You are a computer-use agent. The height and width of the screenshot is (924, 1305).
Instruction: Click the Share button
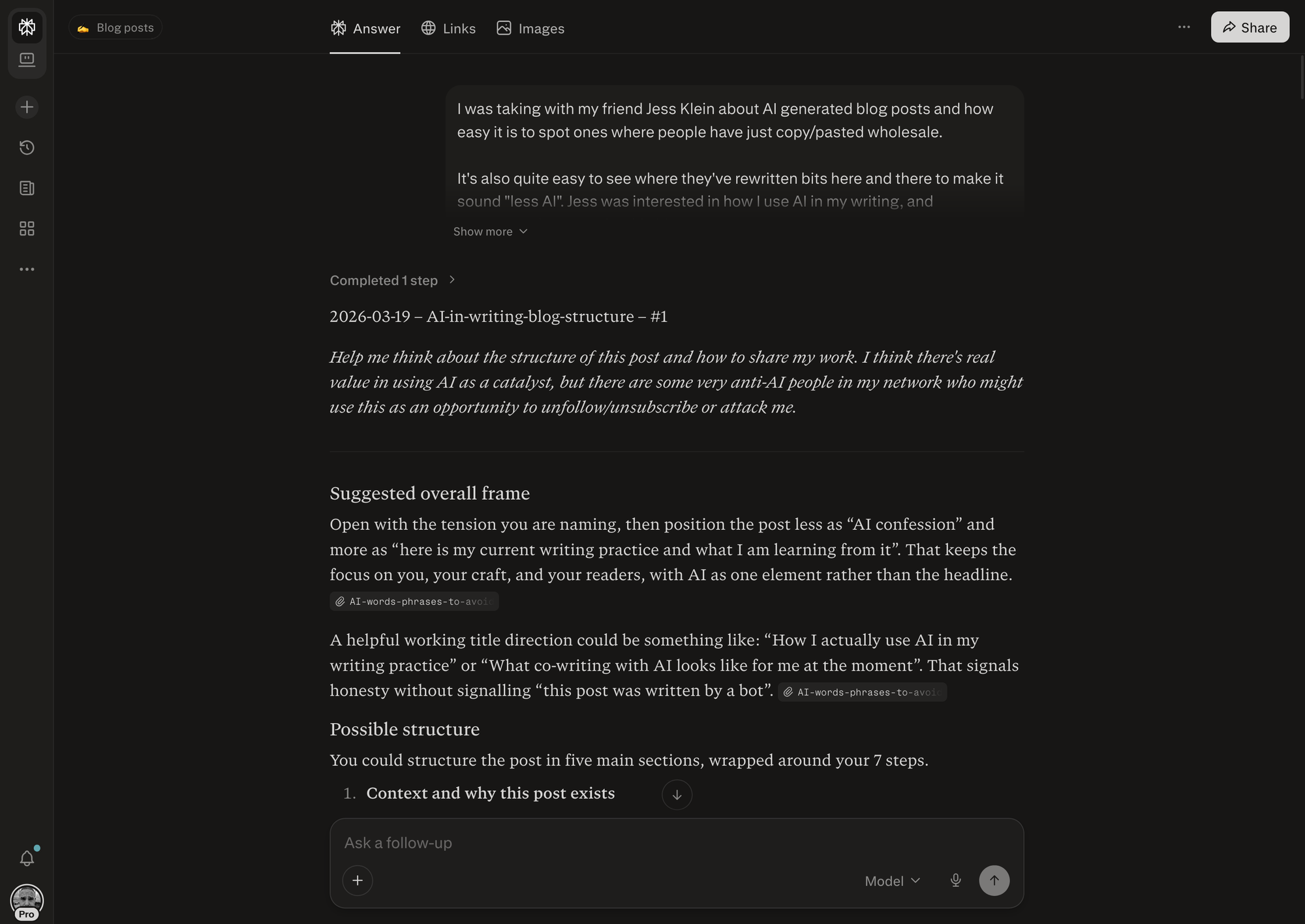point(1249,27)
